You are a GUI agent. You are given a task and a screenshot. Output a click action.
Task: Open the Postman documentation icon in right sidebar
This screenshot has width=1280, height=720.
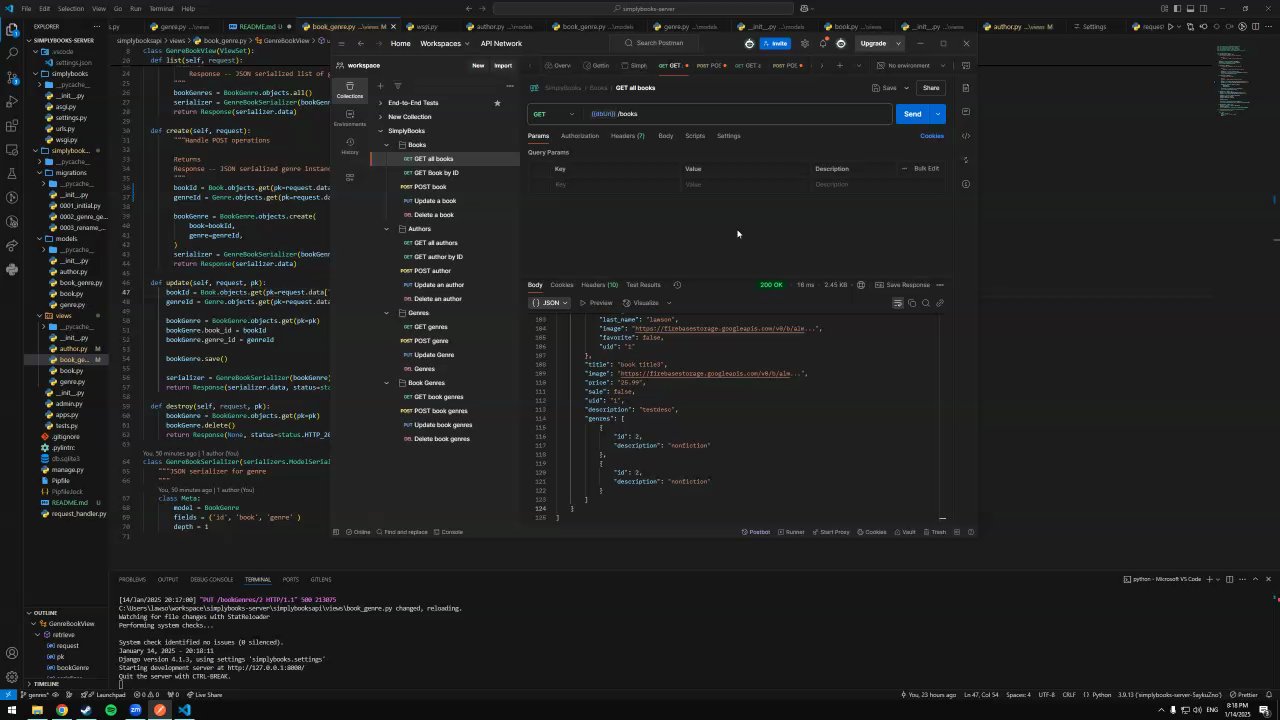coord(965,88)
